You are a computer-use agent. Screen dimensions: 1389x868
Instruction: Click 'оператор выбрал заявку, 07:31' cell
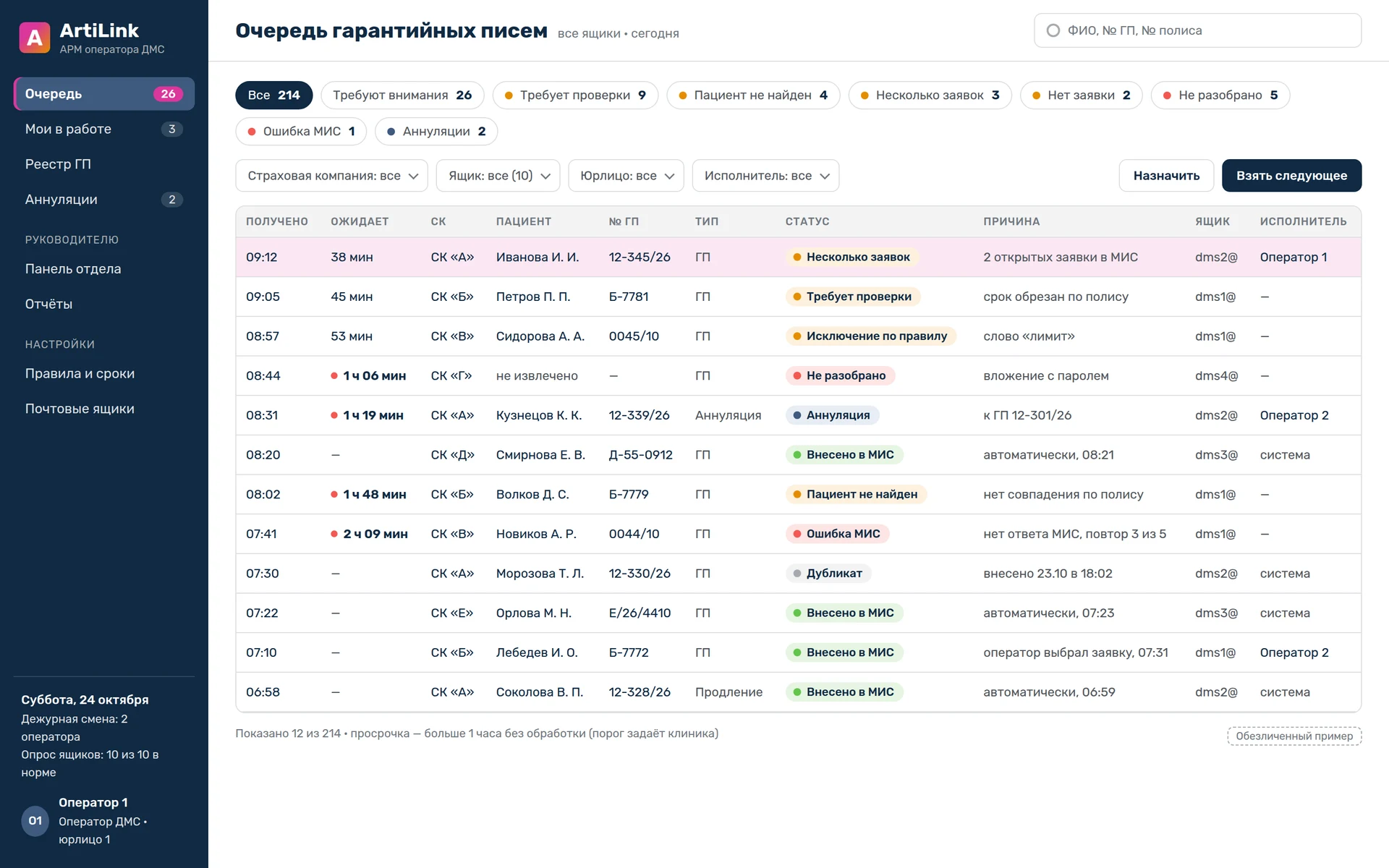tap(1076, 652)
